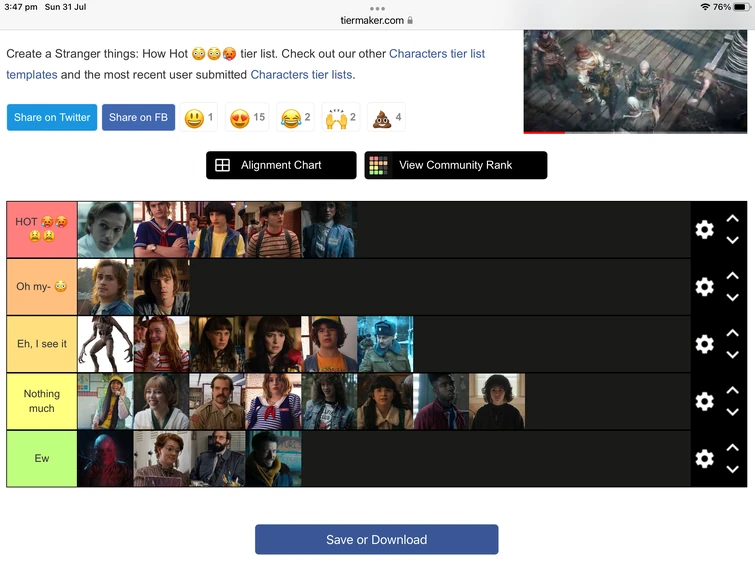The width and height of the screenshot is (755, 566).
Task: Click the tiermaker.com address bar
Action: point(377,20)
